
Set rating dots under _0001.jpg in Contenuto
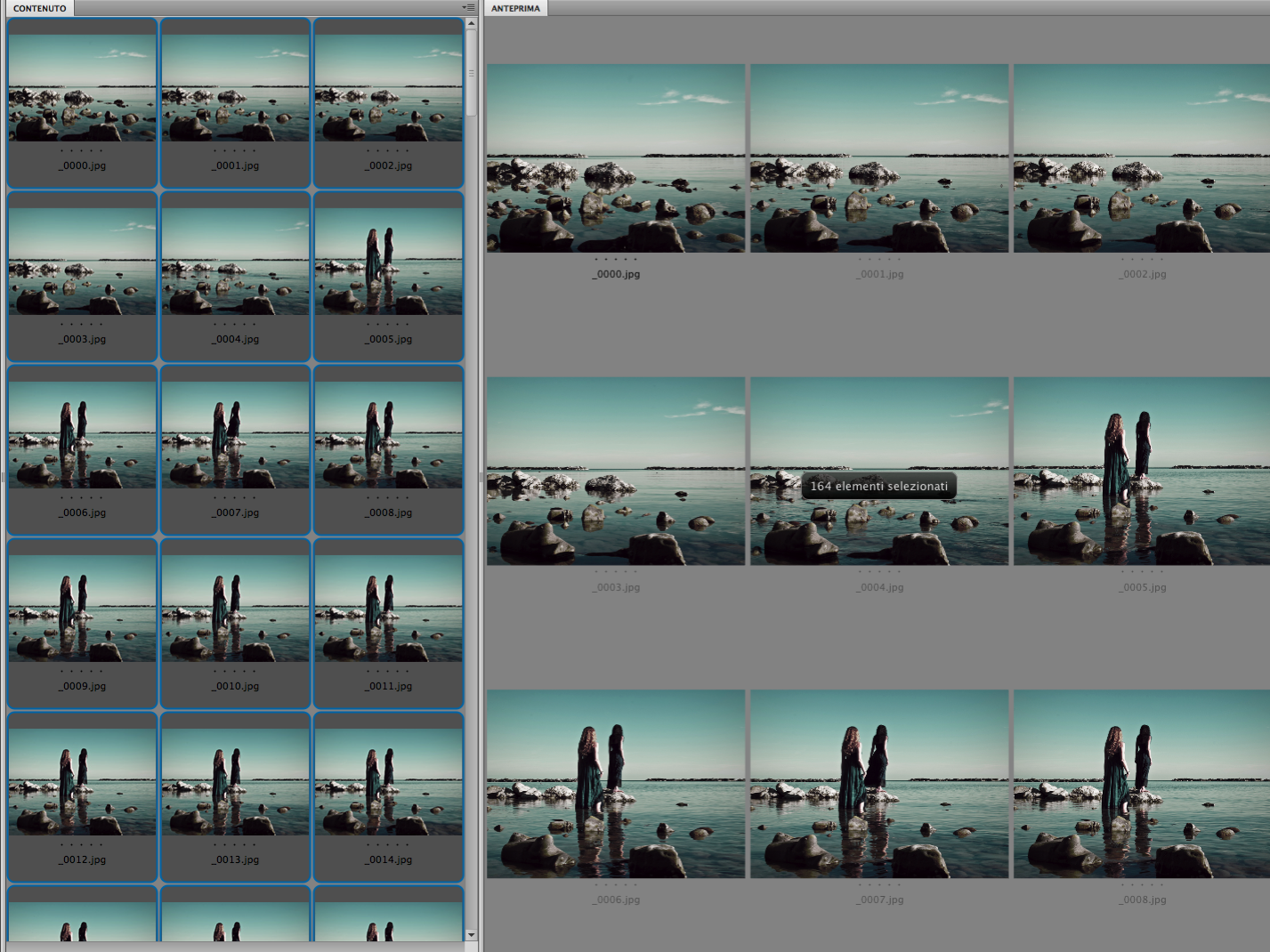235,151
